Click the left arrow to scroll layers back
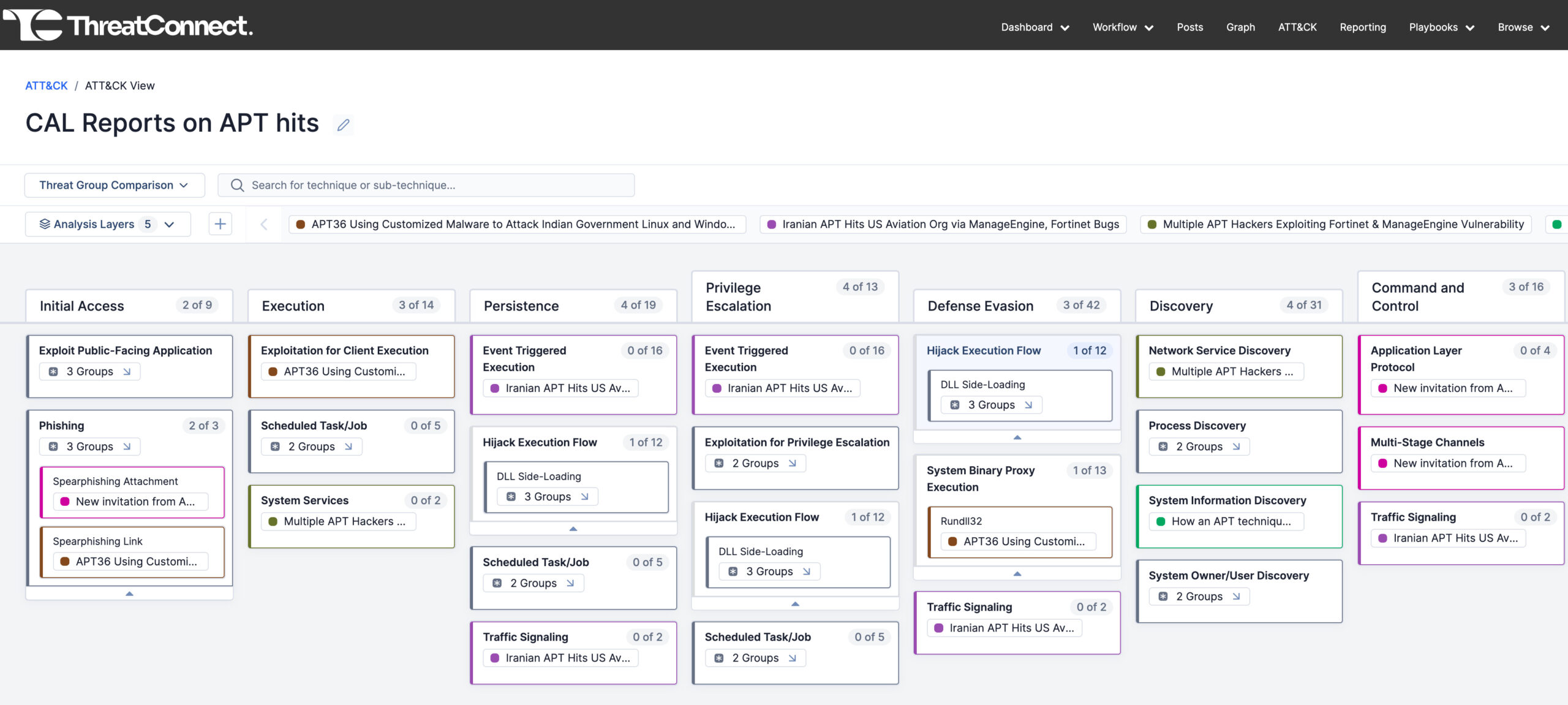Viewport: 1568px width, 705px height. [264, 224]
